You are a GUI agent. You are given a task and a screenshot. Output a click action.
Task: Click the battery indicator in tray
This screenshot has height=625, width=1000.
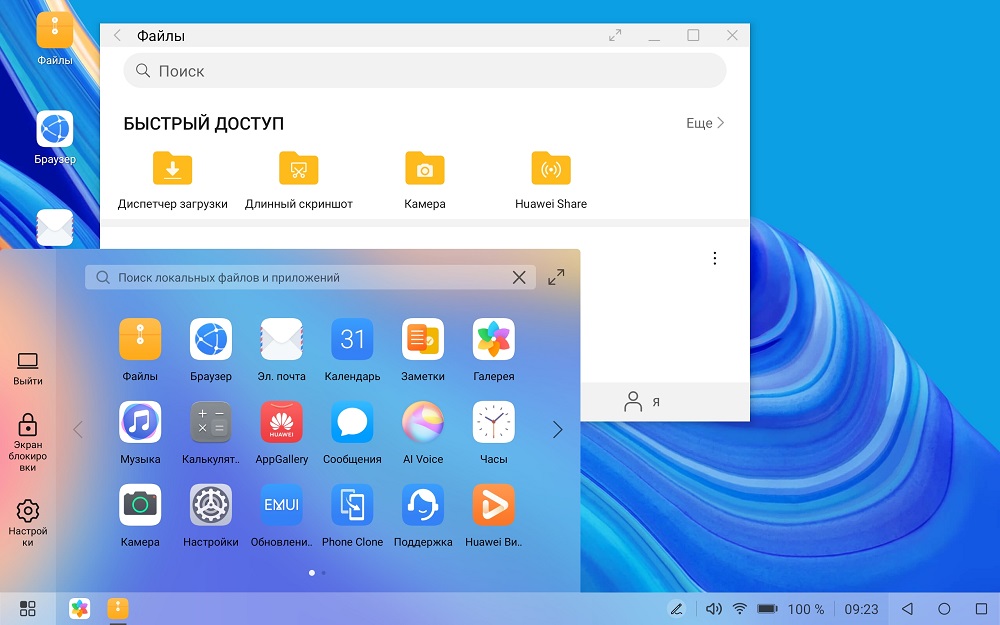pos(767,608)
